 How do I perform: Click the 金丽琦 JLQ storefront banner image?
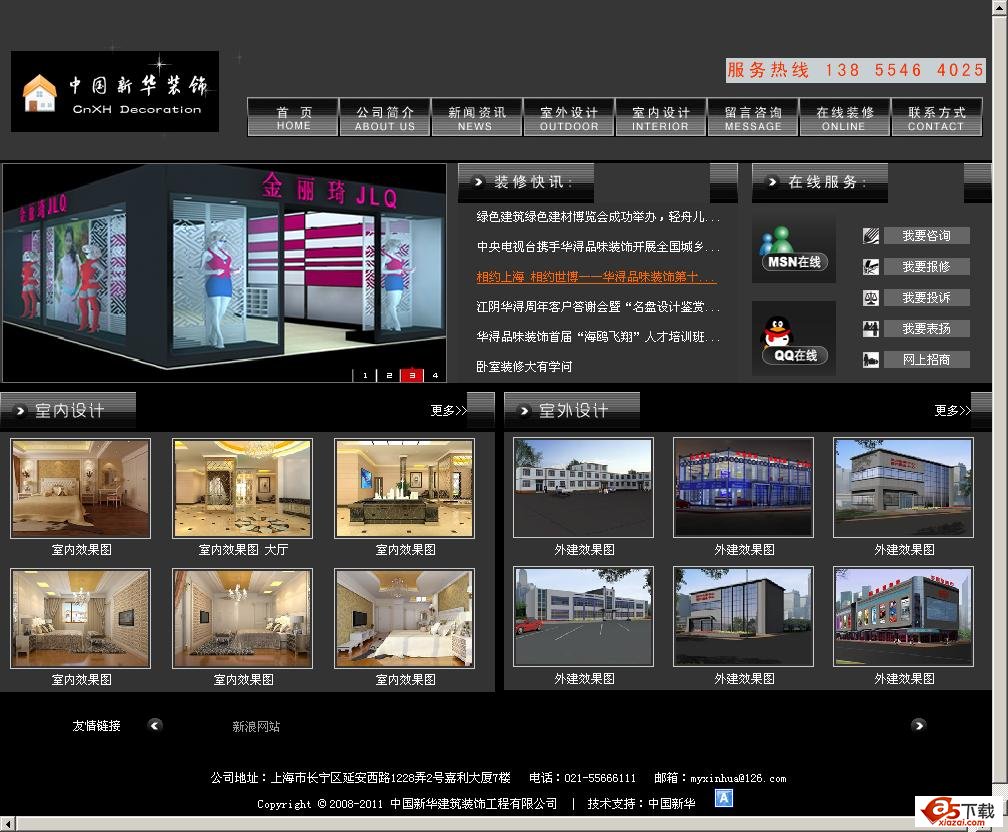point(224,273)
